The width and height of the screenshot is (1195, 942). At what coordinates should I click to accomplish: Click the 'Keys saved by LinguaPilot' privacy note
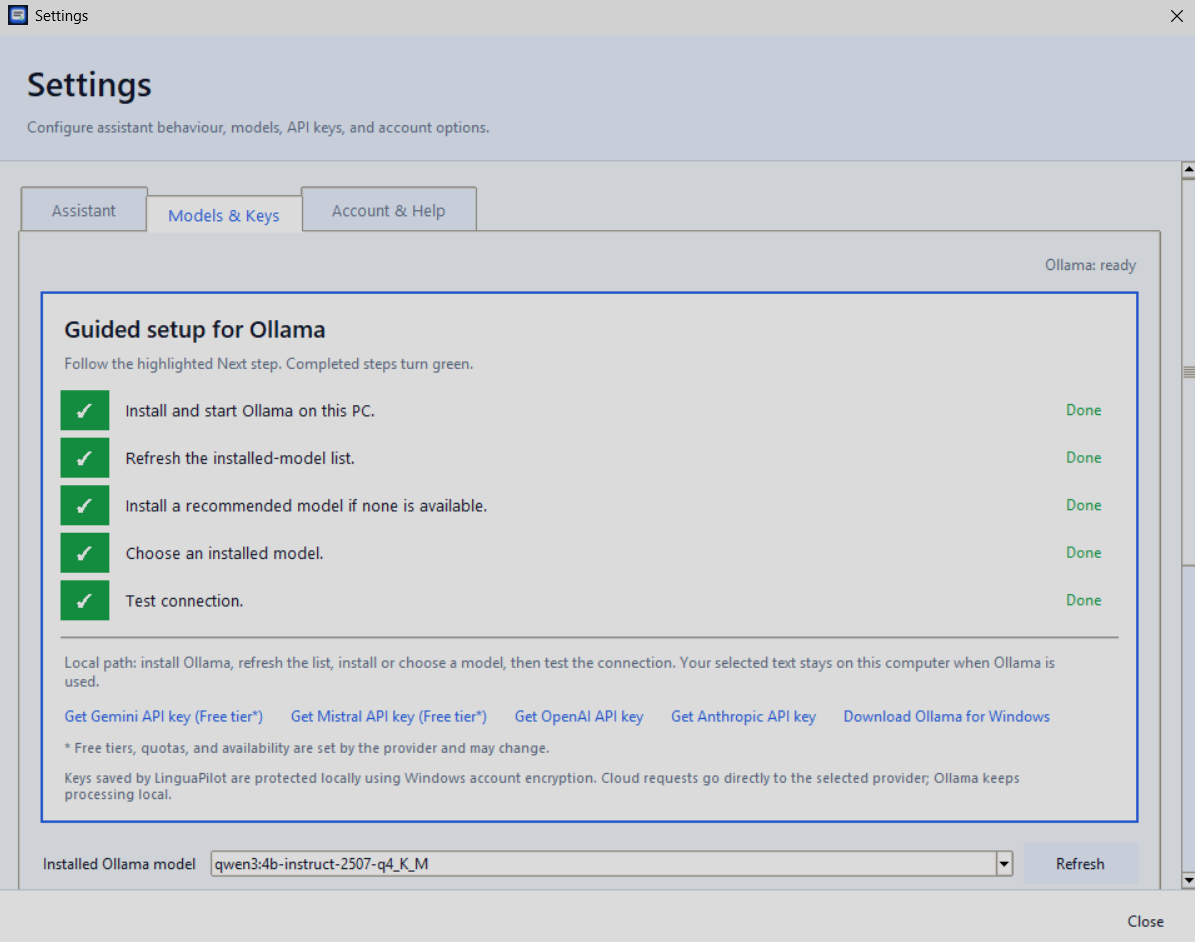542,786
